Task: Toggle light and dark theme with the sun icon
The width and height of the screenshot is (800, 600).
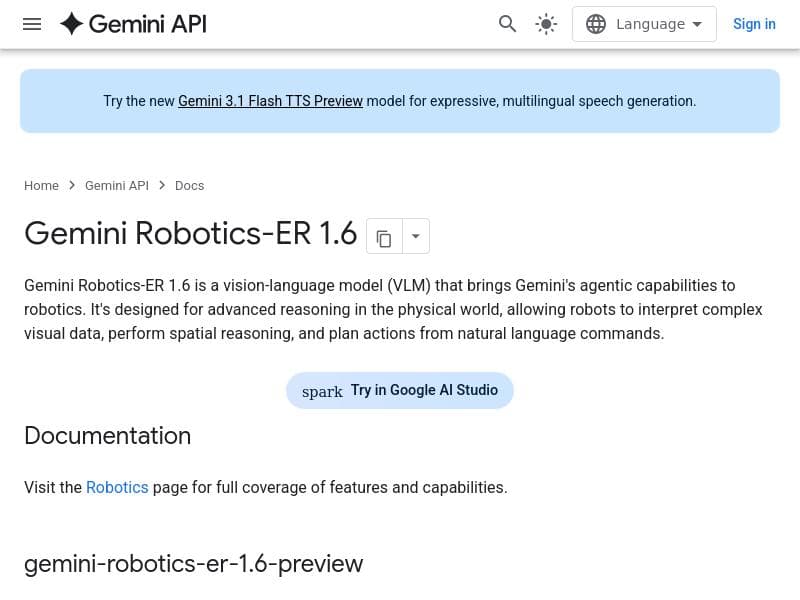Action: [546, 23]
